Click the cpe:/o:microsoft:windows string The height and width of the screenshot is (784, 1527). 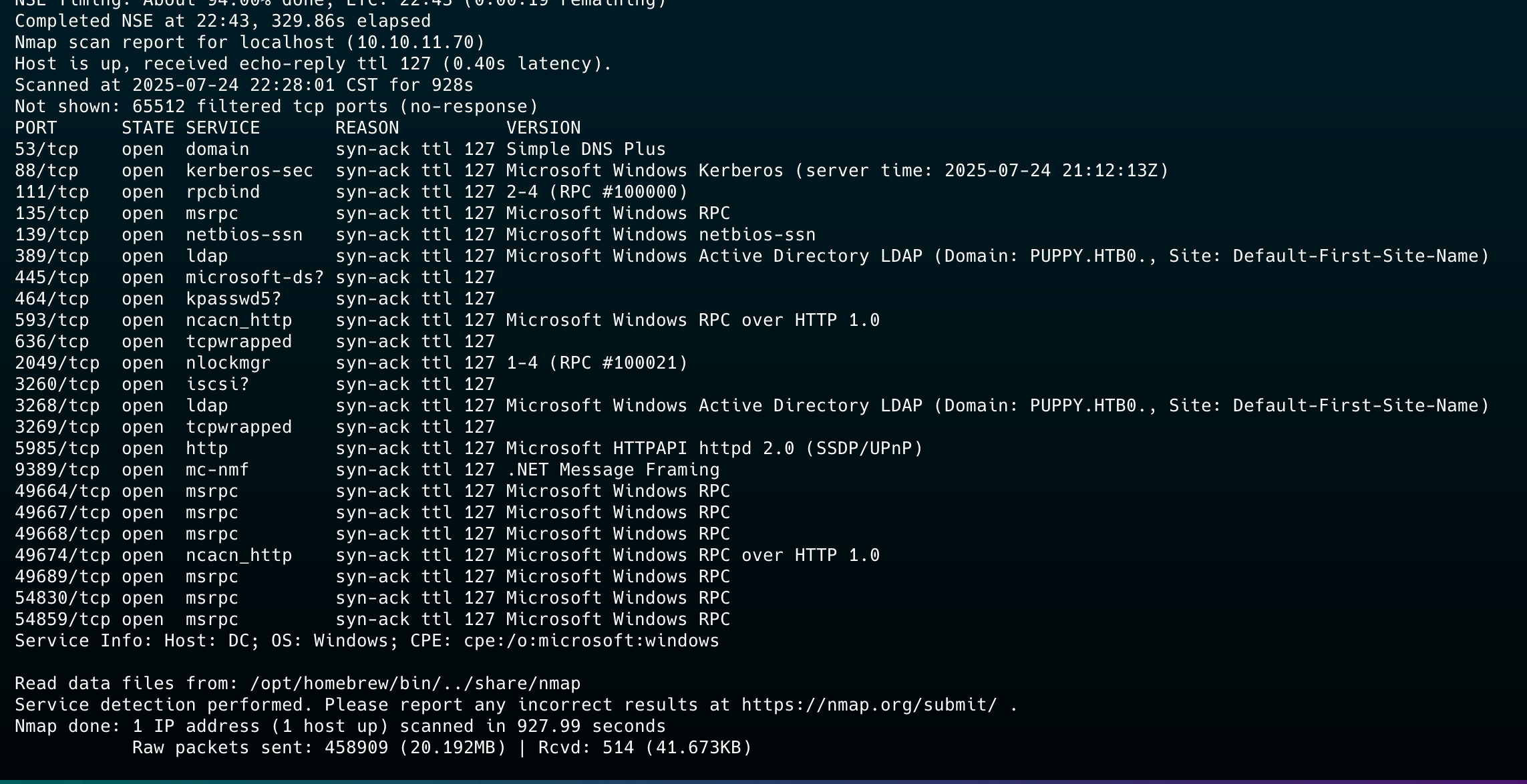592,641
